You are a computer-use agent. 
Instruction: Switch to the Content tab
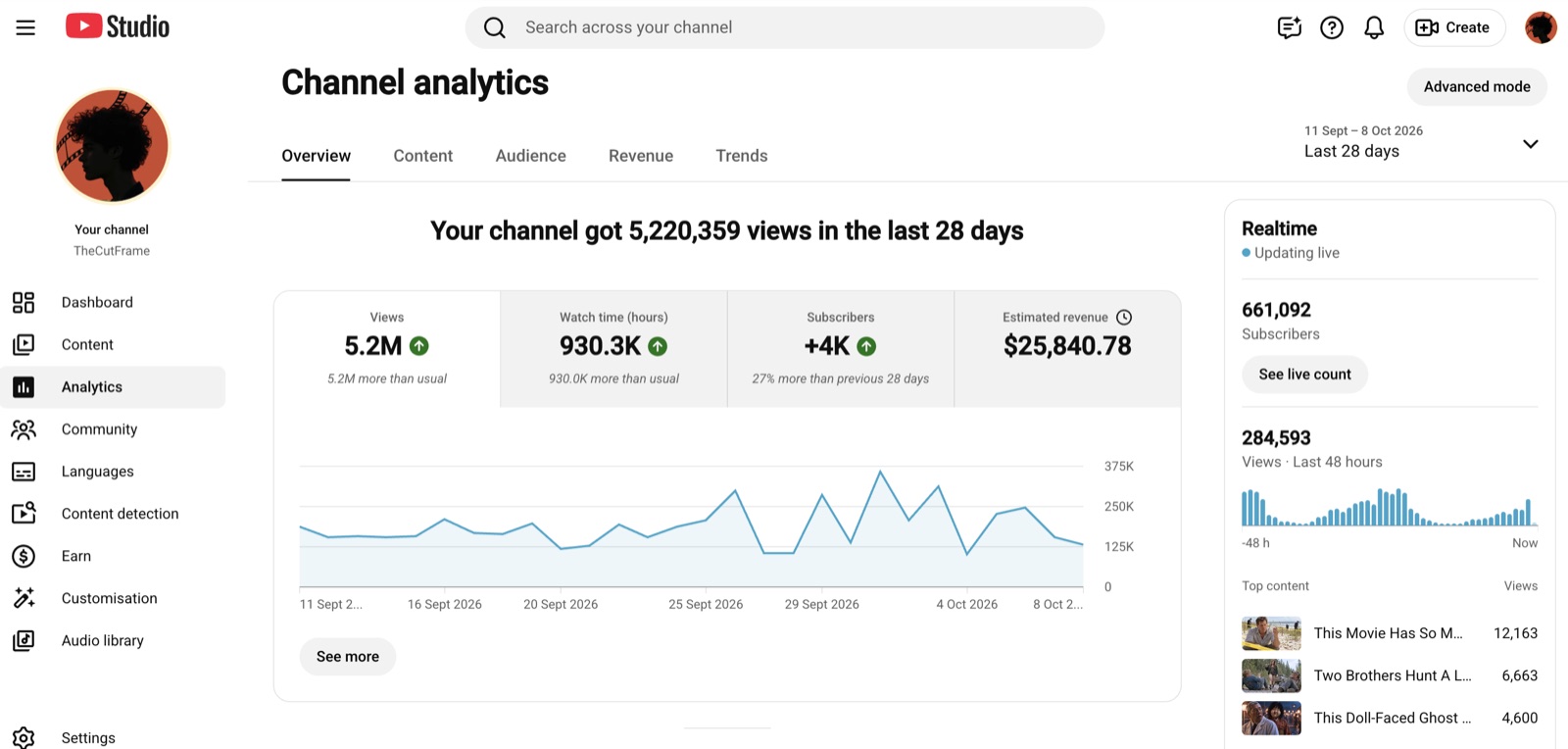coord(423,156)
